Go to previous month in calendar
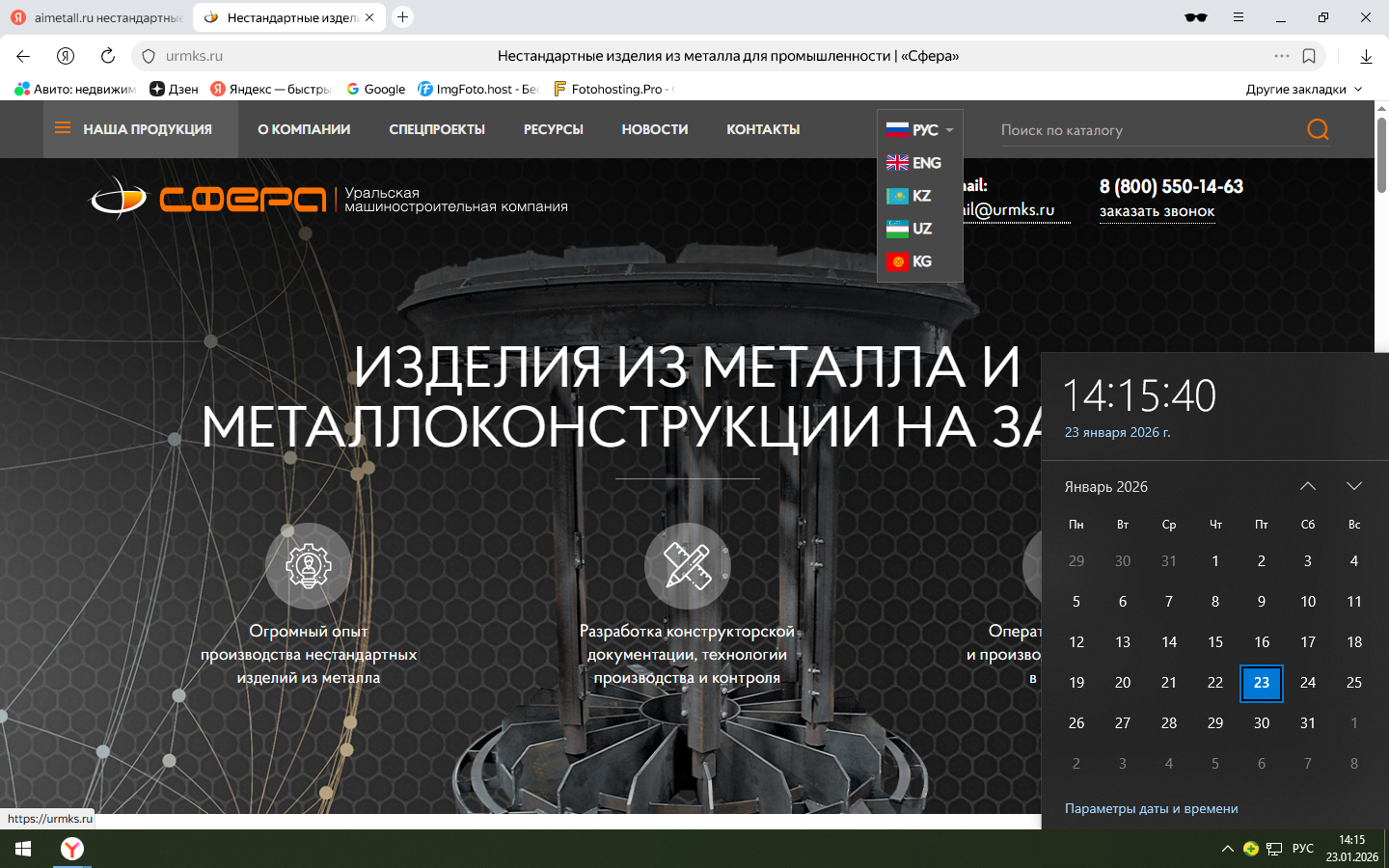 point(1308,486)
